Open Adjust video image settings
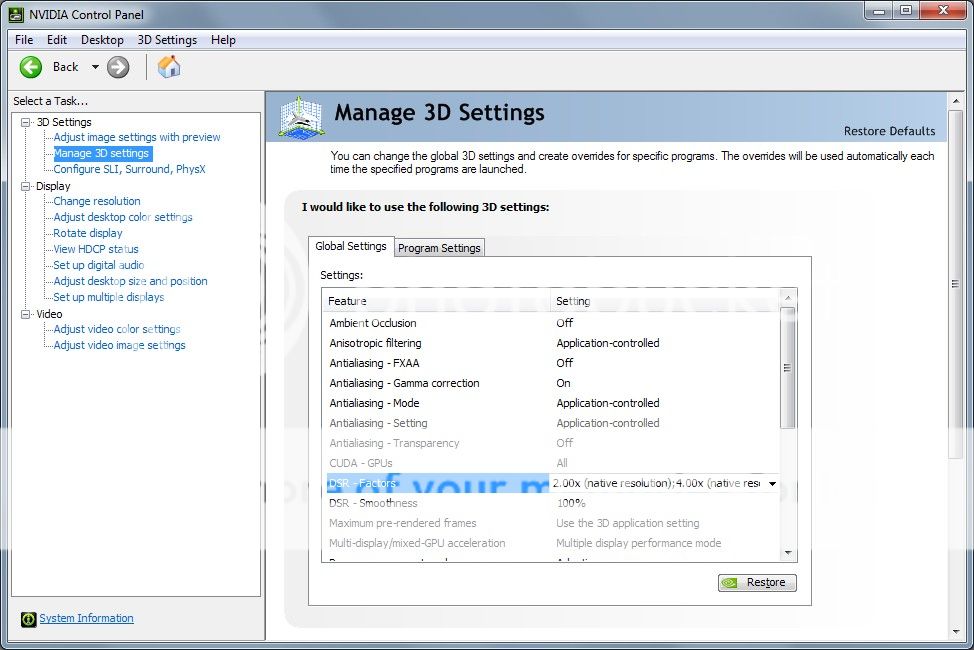Viewport: 974px width, 650px height. 119,346
